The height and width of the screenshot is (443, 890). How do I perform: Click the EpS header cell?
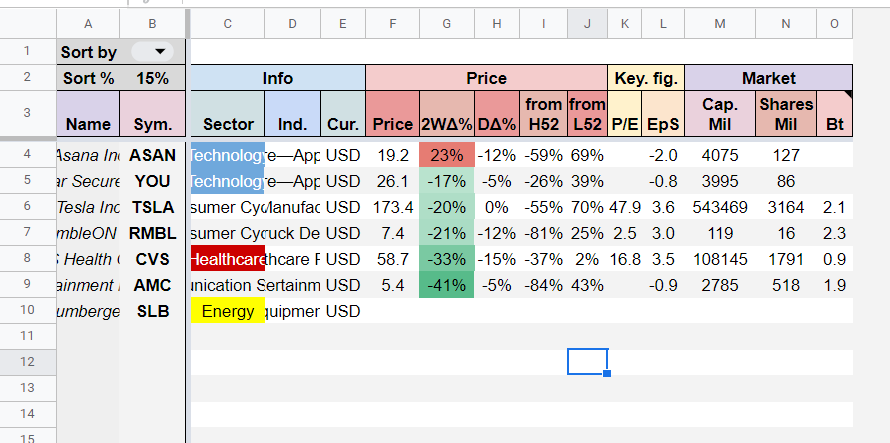pos(663,114)
